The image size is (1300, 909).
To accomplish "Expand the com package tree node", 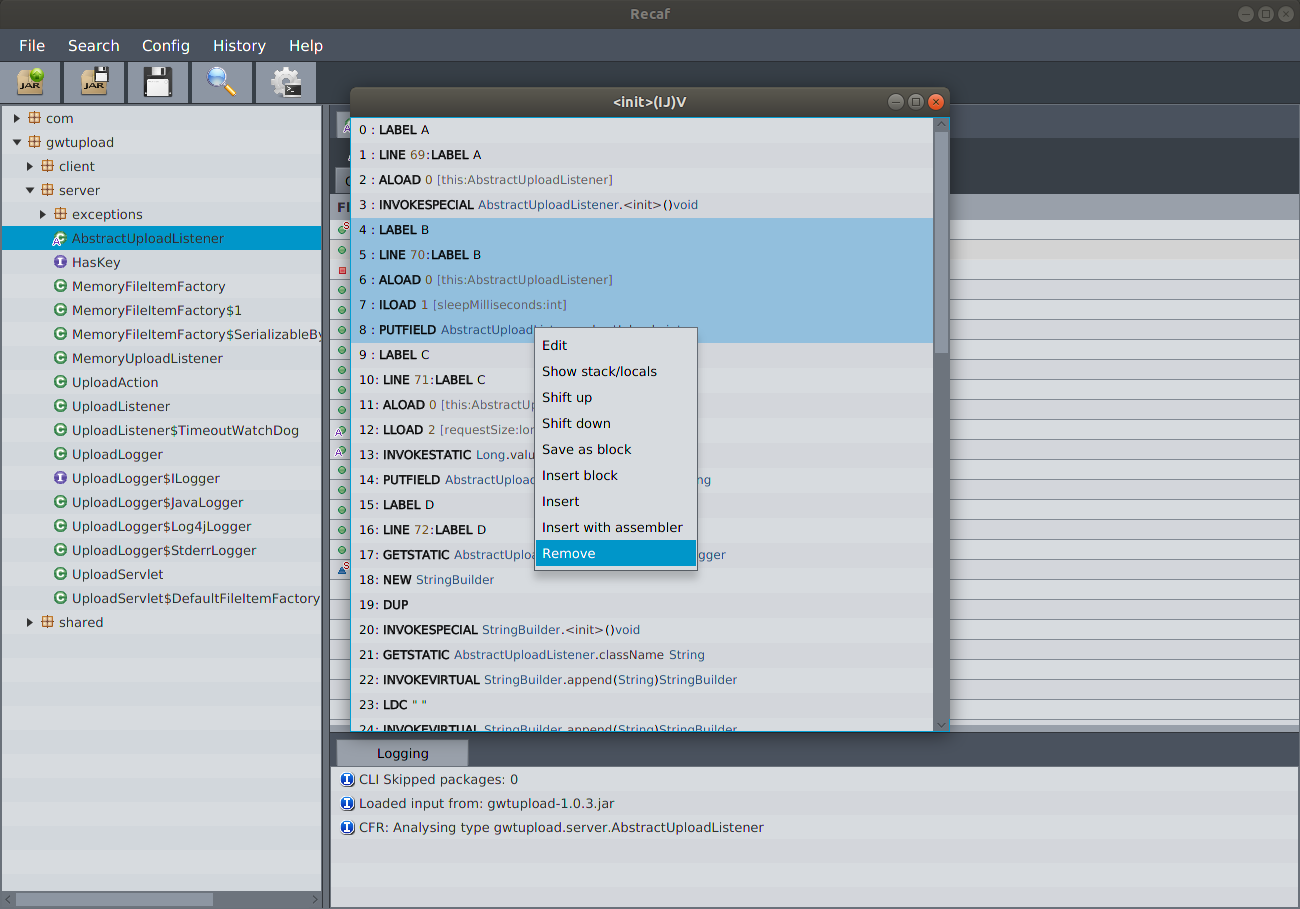I will [x=17, y=118].
